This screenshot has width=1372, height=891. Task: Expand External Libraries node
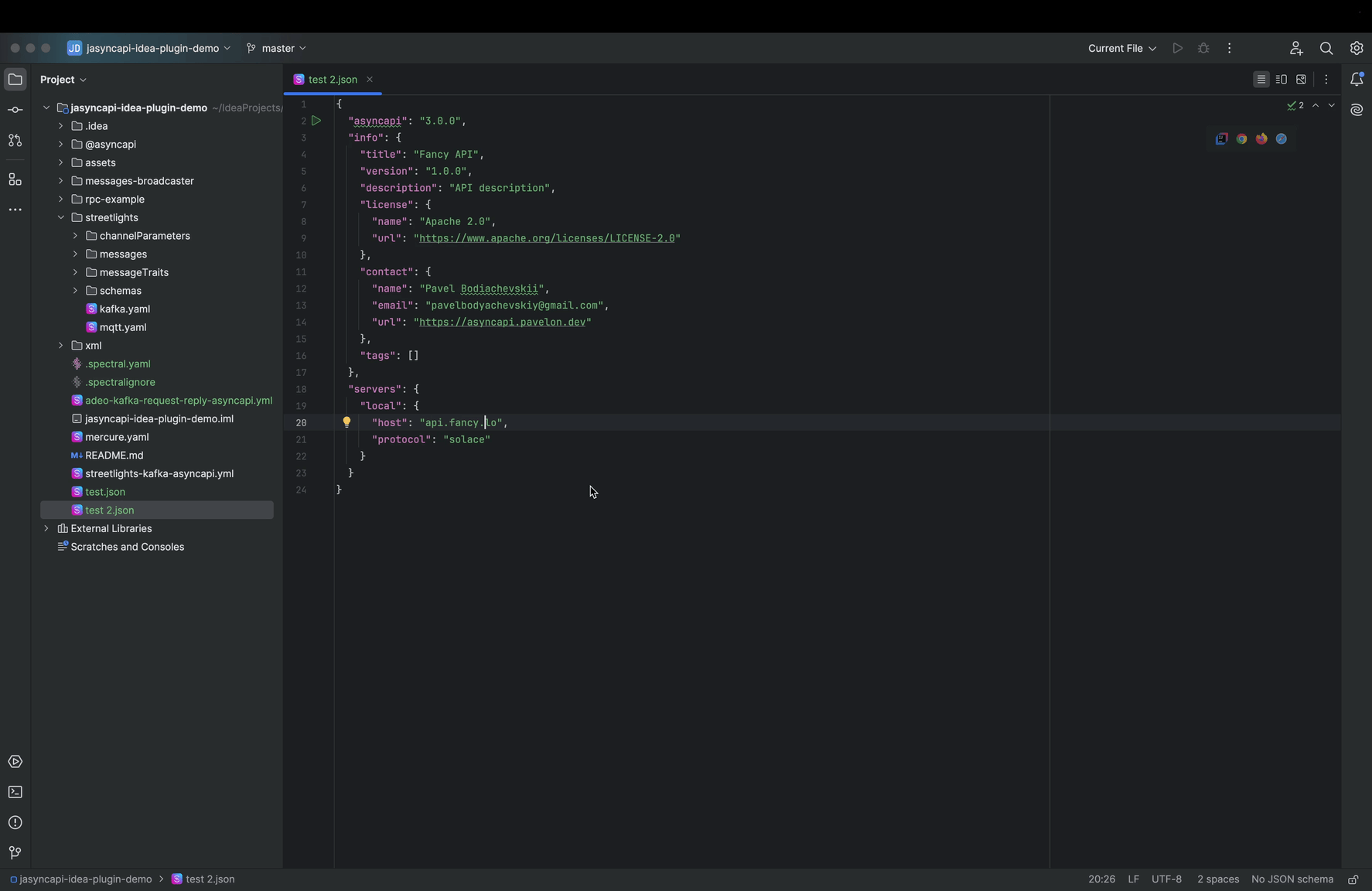tap(46, 528)
